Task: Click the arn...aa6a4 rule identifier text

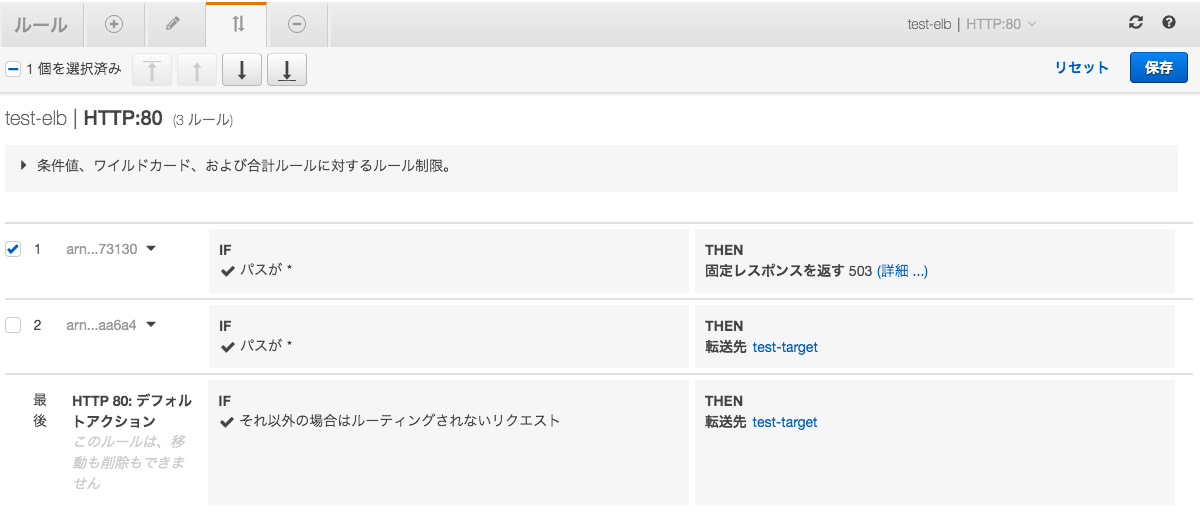Action: coord(101,325)
